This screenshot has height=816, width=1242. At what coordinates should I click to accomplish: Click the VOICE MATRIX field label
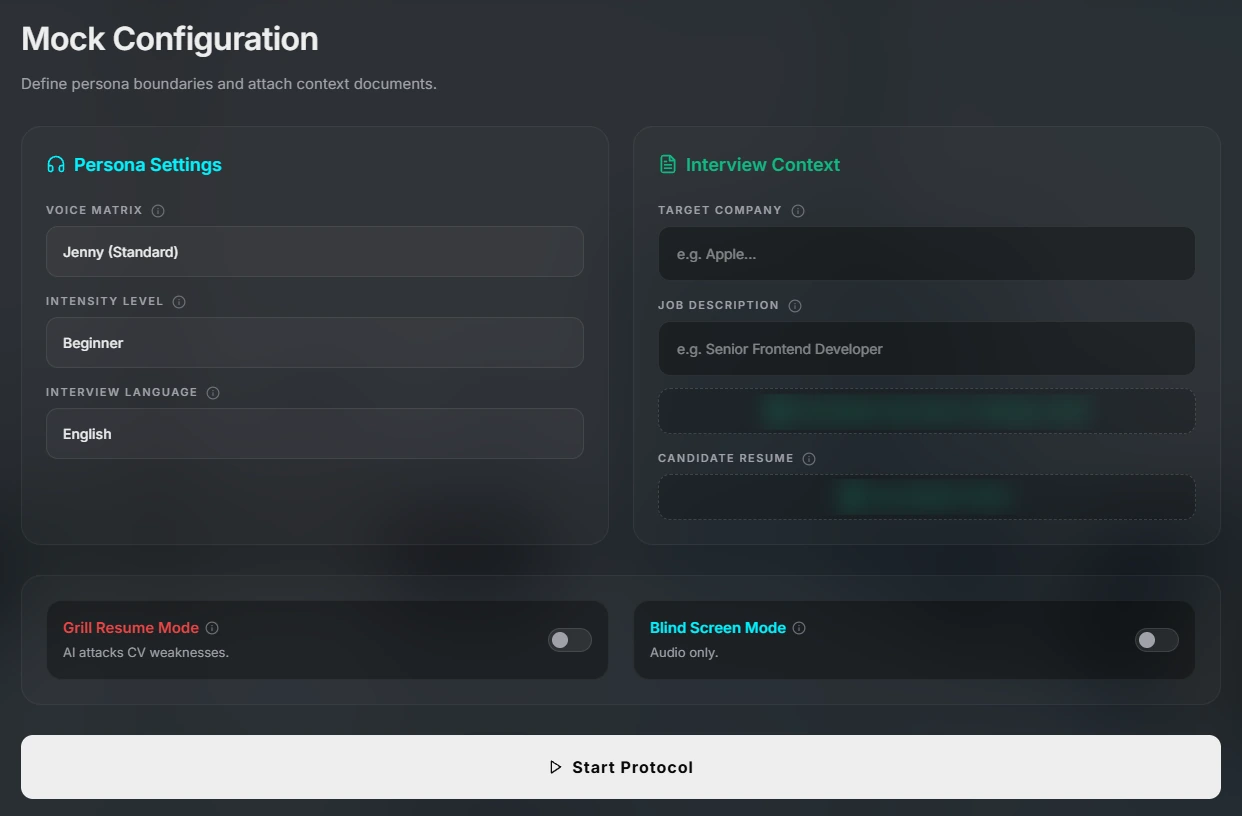tap(94, 211)
